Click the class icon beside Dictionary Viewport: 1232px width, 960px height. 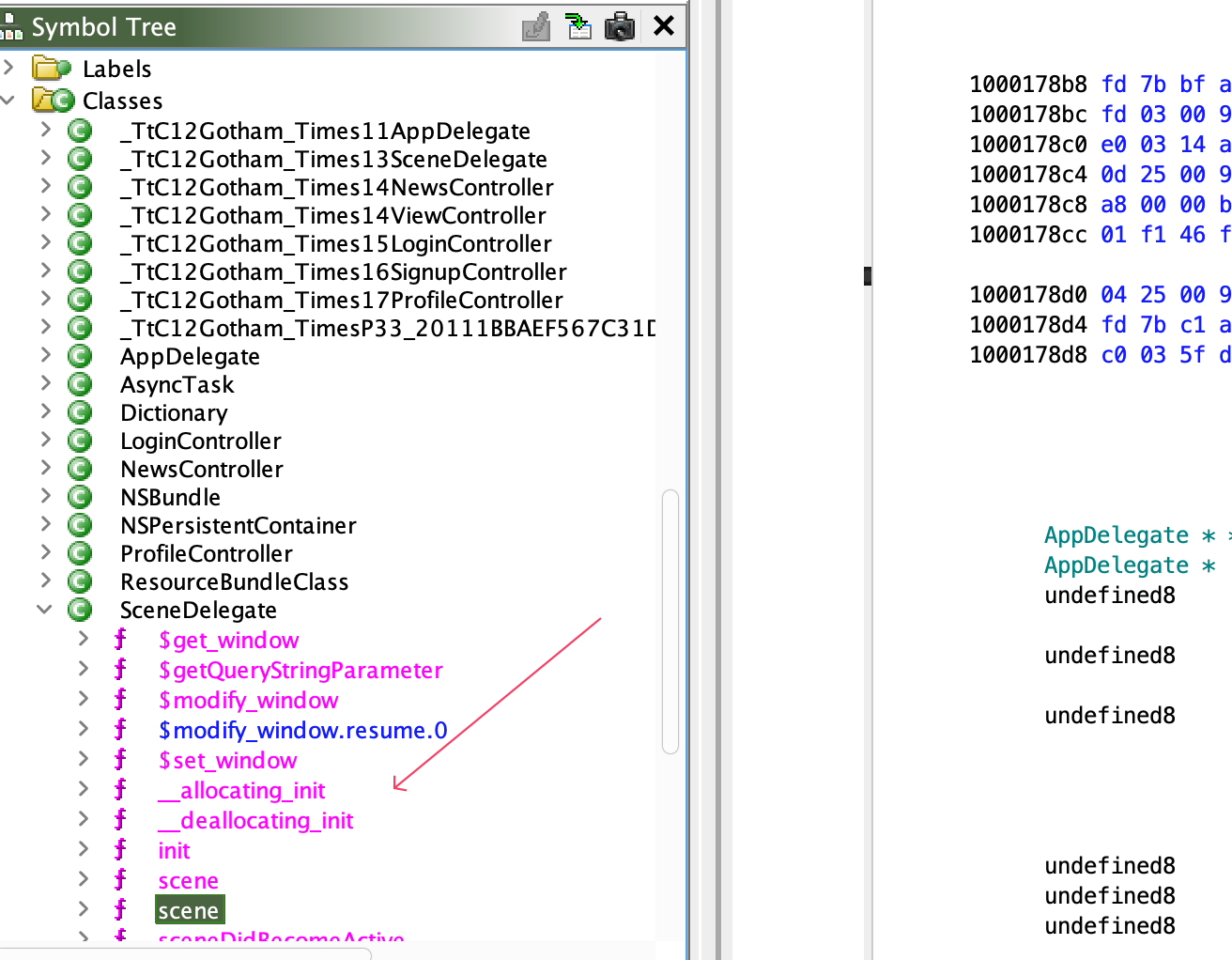point(80,412)
